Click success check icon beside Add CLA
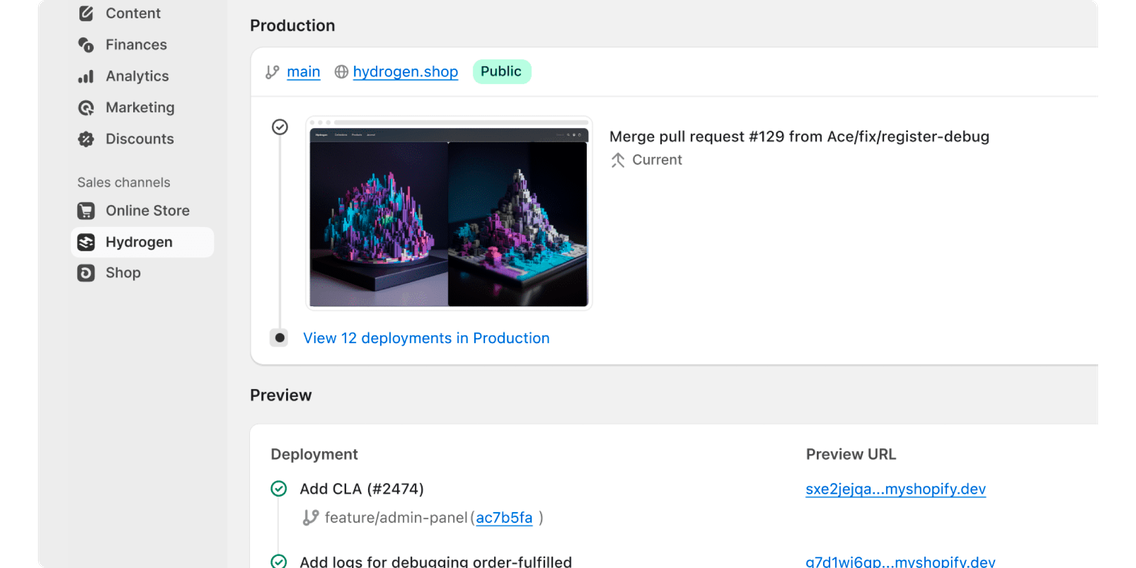The height and width of the screenshot is (568, 1136). pos(279,489)
